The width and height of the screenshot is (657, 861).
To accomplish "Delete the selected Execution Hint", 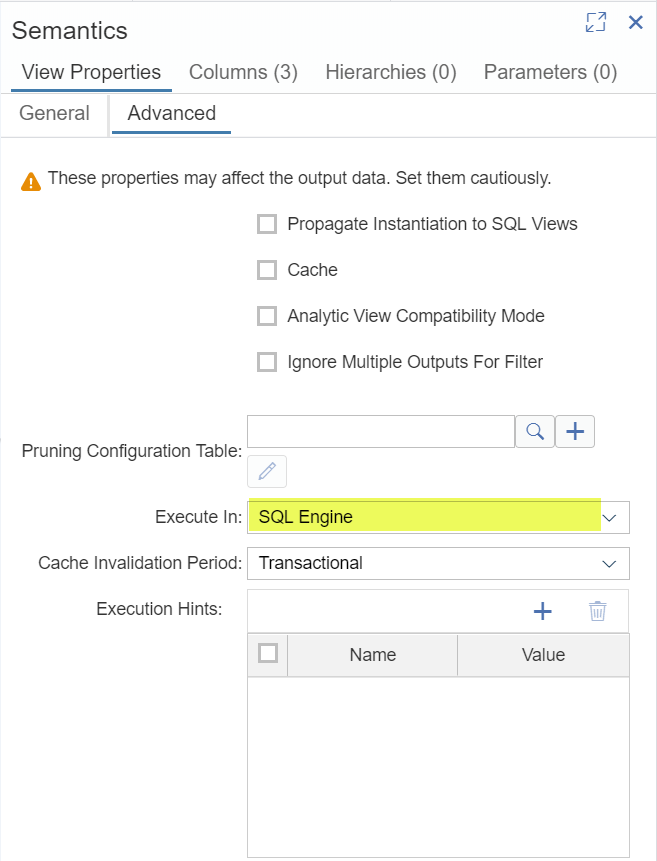I will pos(598,611).
